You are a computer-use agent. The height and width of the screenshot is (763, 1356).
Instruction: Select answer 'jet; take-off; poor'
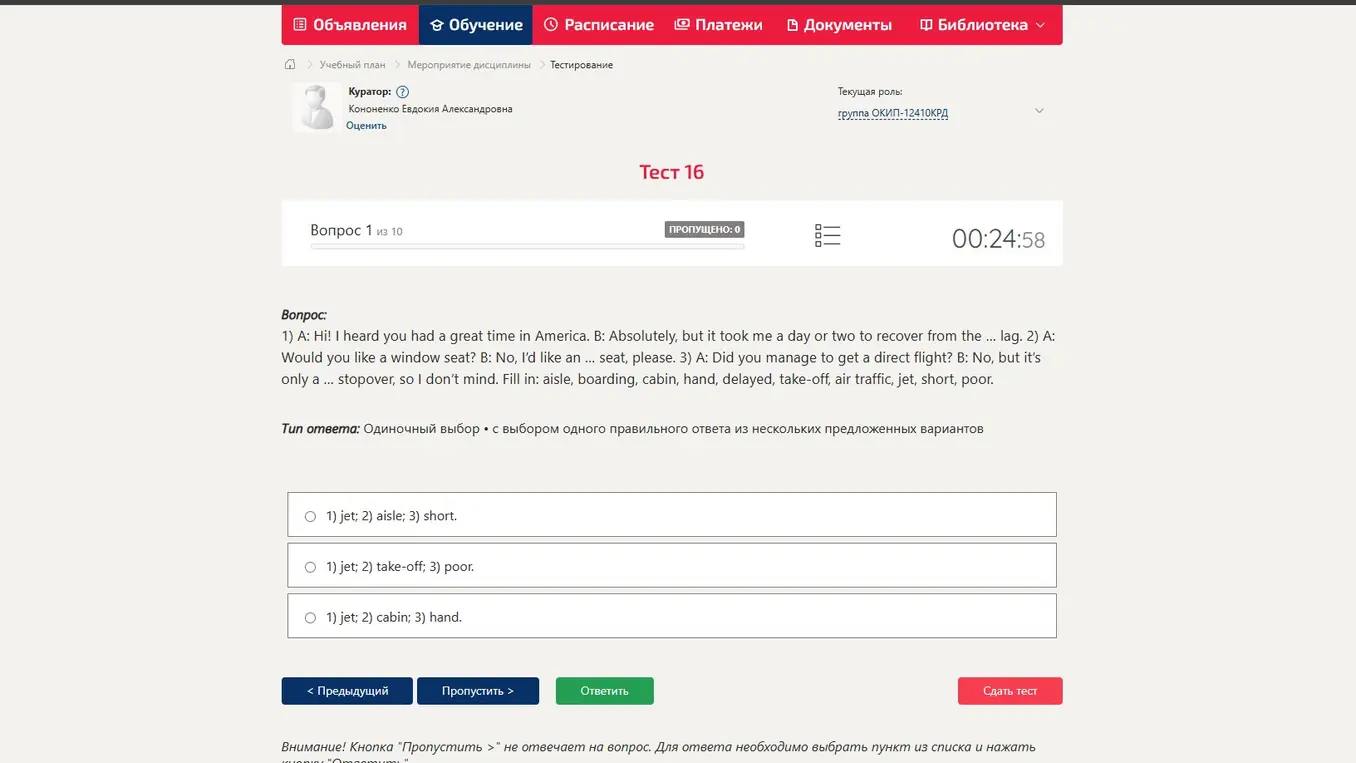coord(672,566)
